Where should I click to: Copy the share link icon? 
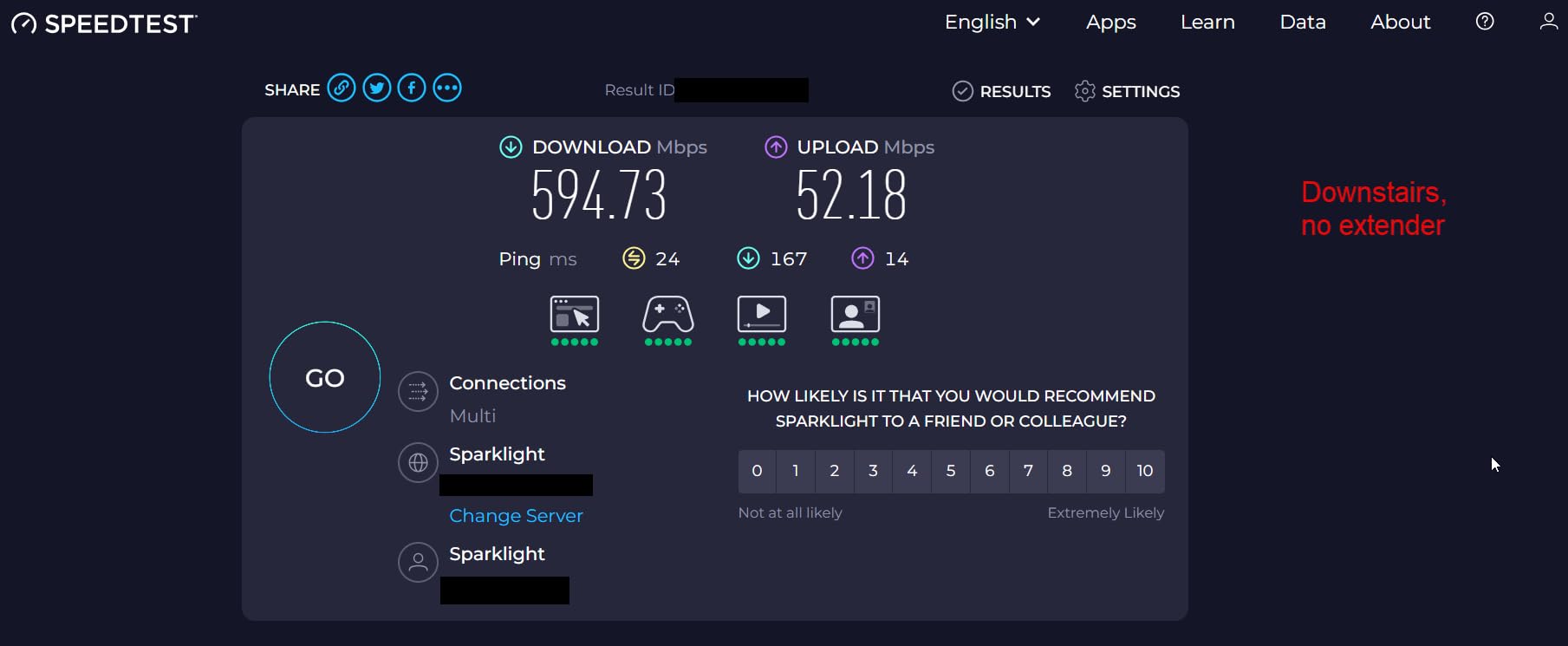[342, 88]
